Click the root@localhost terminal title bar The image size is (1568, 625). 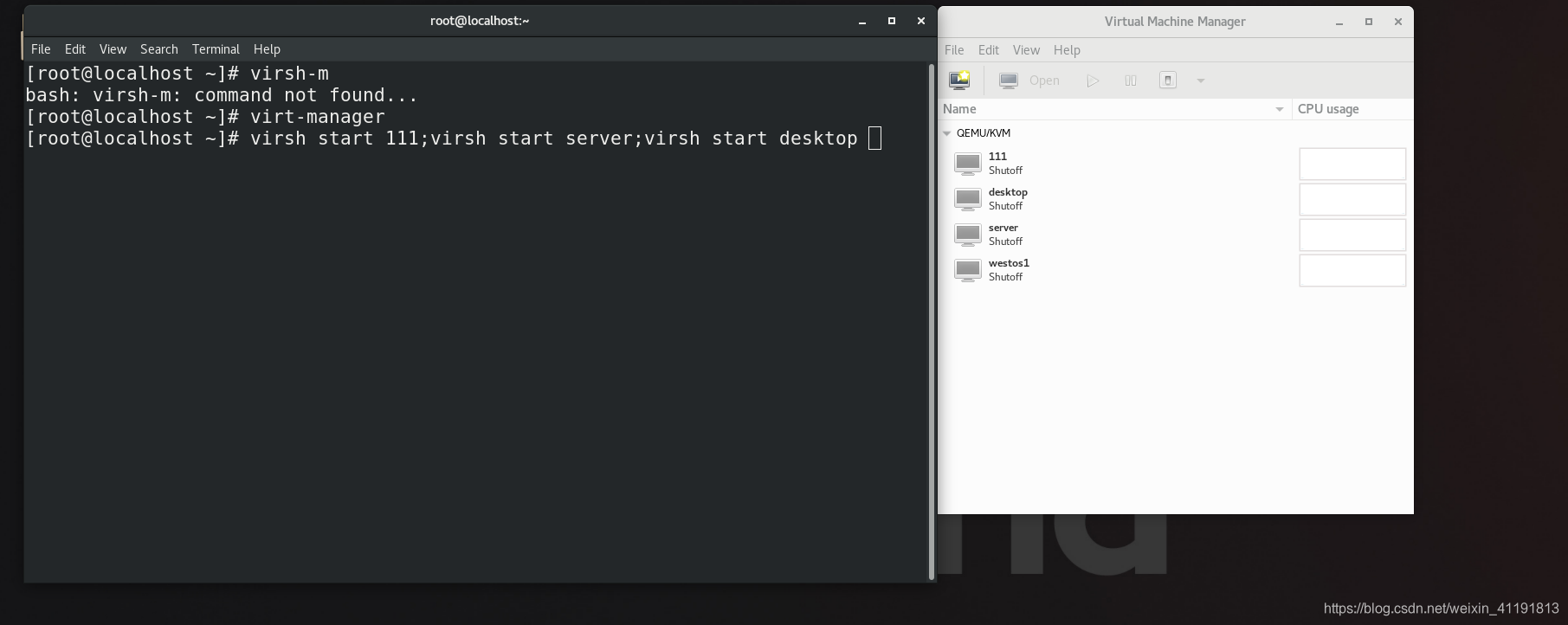click(x=480, y=21)
